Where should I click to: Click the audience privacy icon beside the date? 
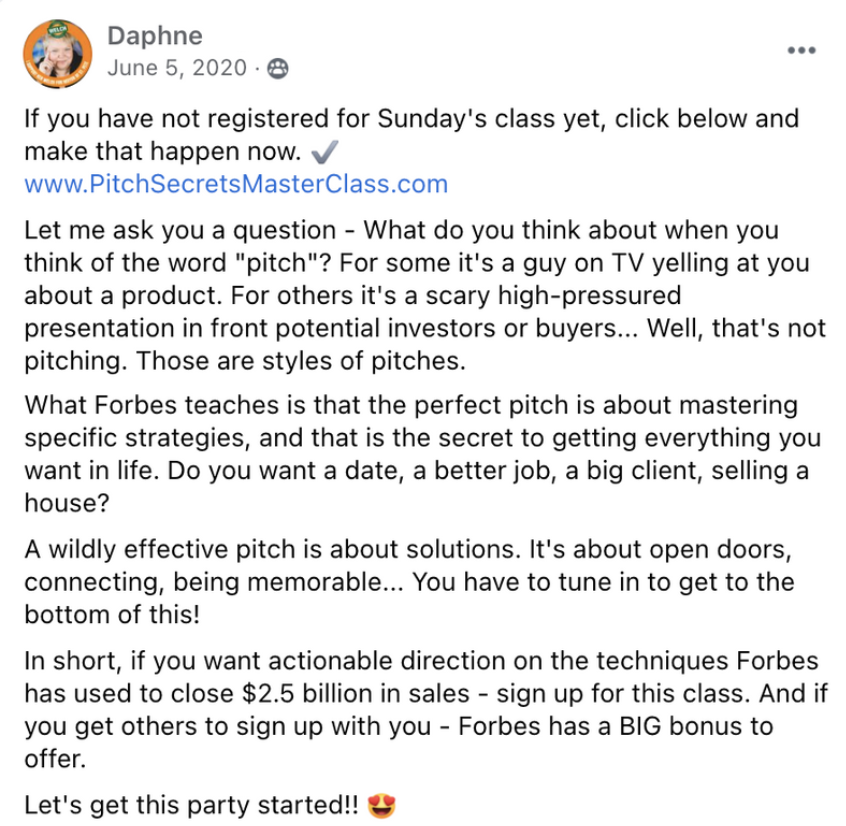[x=278, y=69]
